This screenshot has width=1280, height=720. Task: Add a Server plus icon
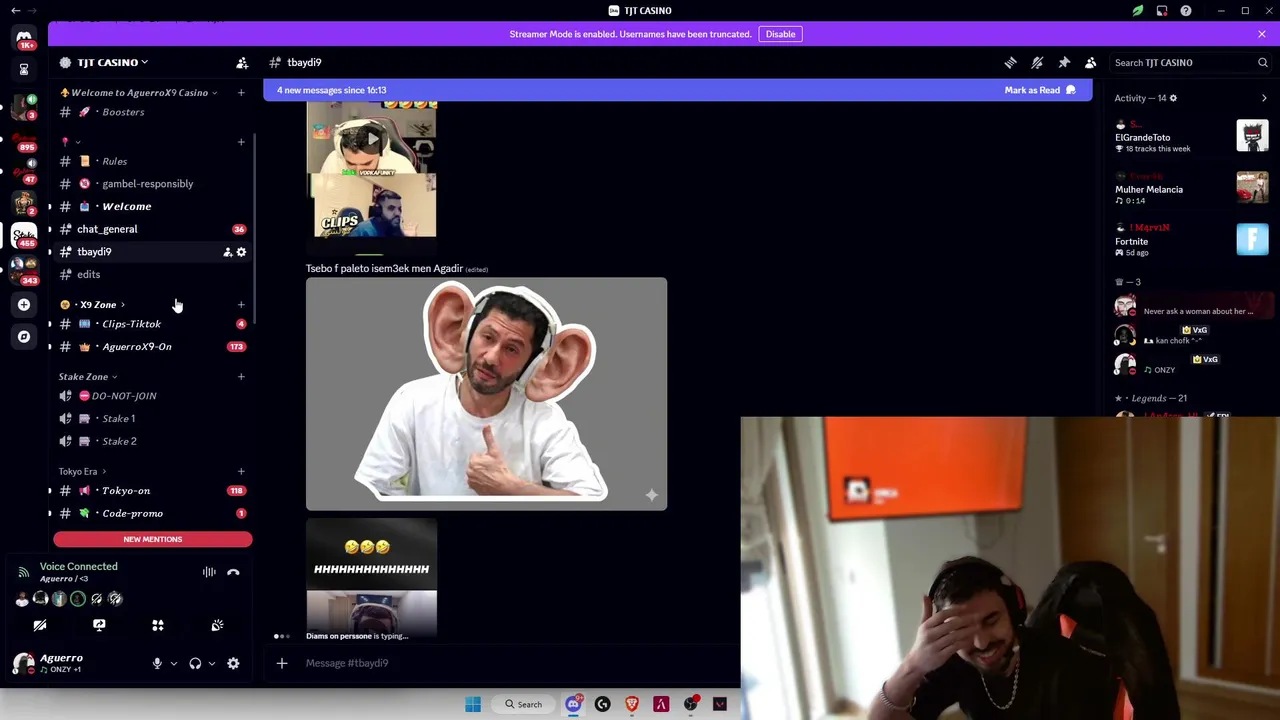tap(24, 304)
